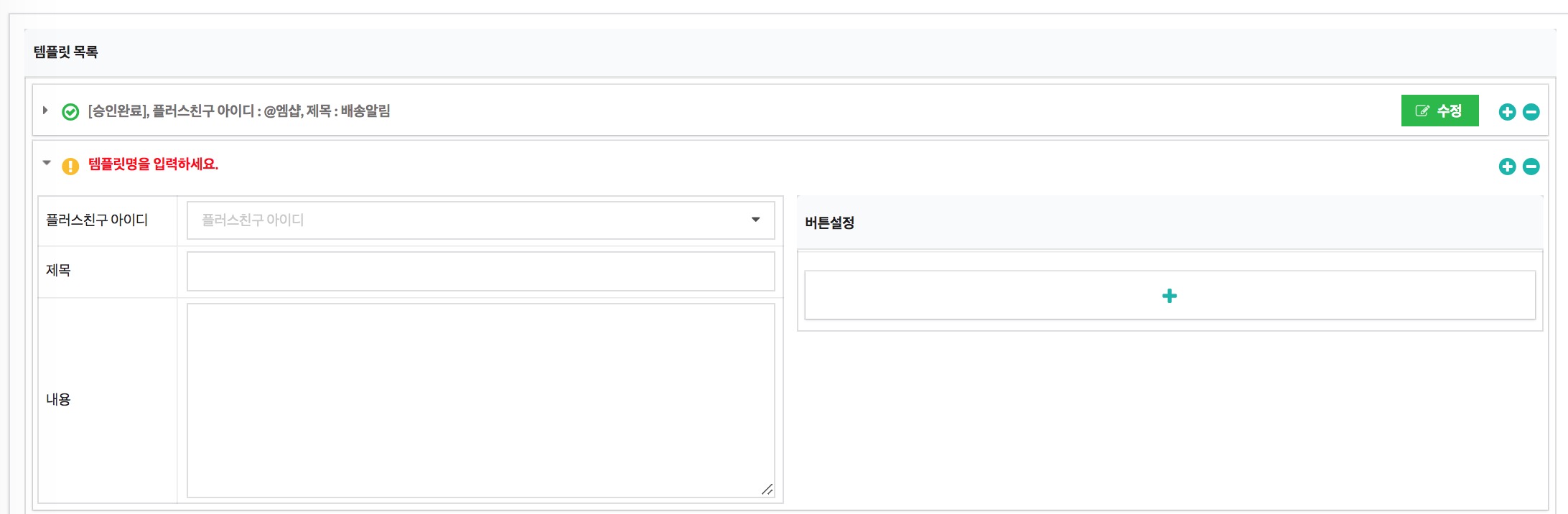Add a new button under 버튼설정

pos(1170,295)
